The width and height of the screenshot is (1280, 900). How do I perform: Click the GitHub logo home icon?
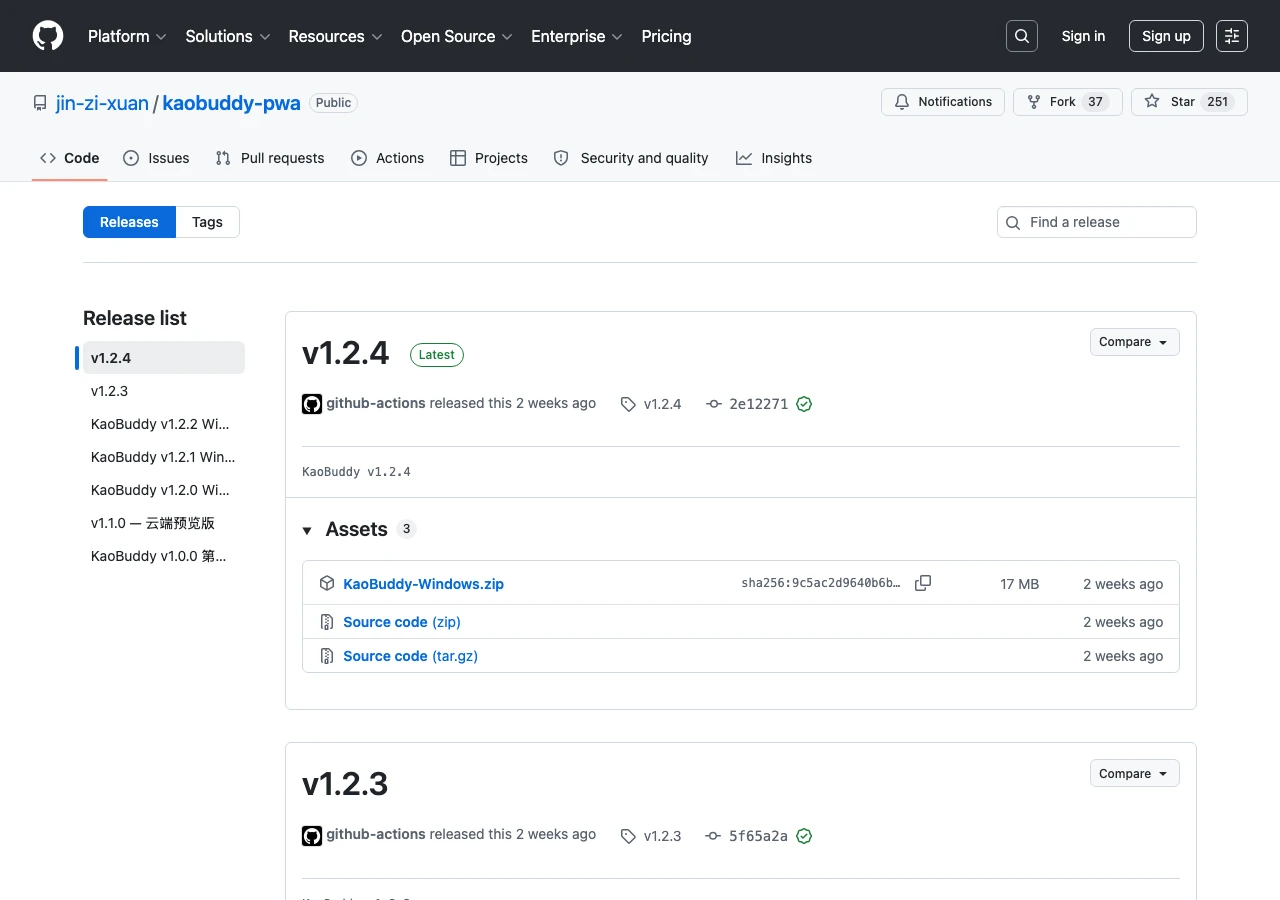point(48,36)
